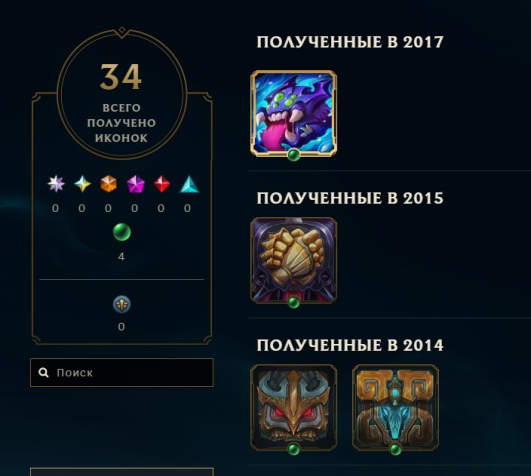Screen dimensions: 531x476
Task: Filter by the cyan triangle rarity gem
Action: [189, 184]
